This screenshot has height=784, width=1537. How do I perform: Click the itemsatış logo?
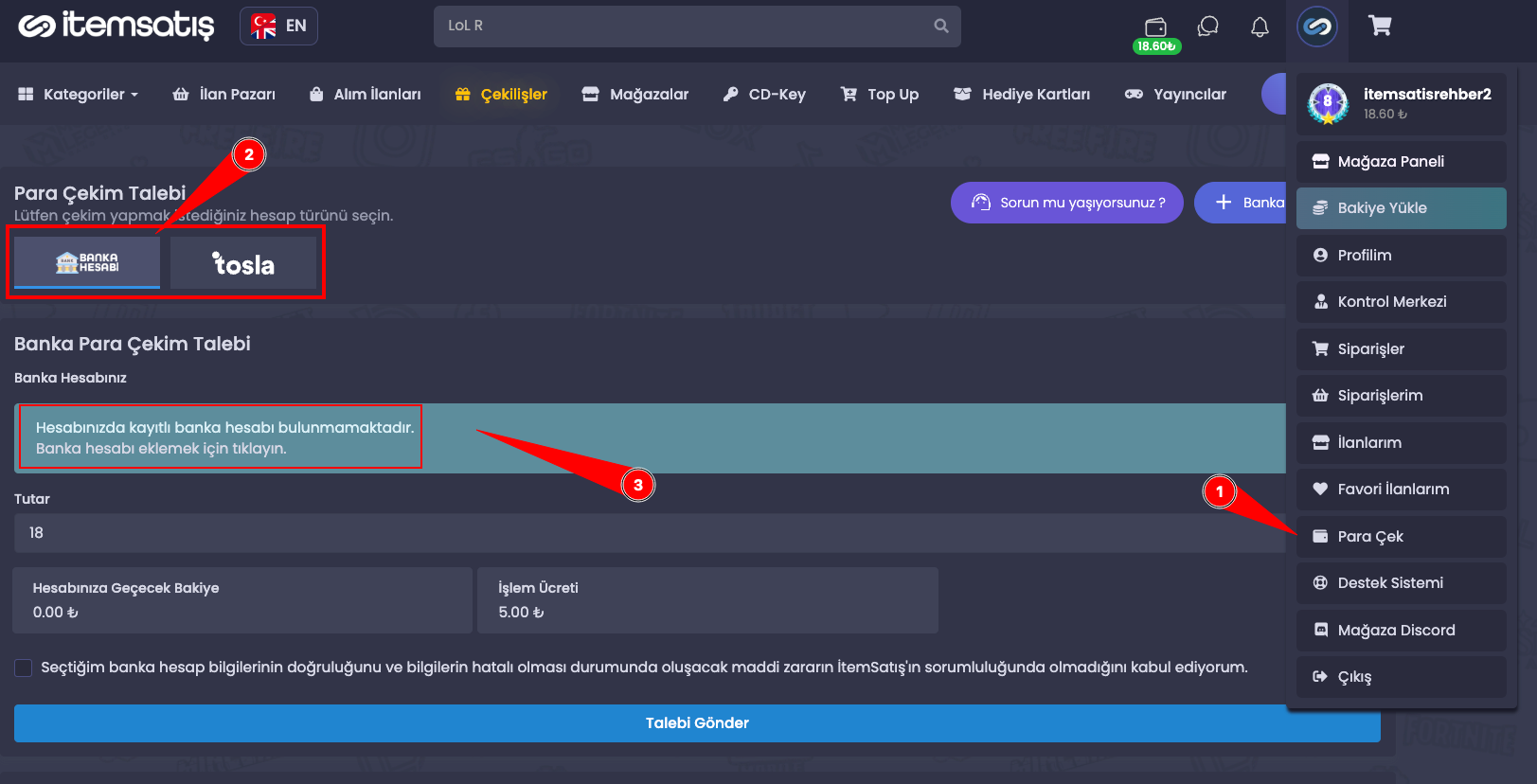pos(116,27)
